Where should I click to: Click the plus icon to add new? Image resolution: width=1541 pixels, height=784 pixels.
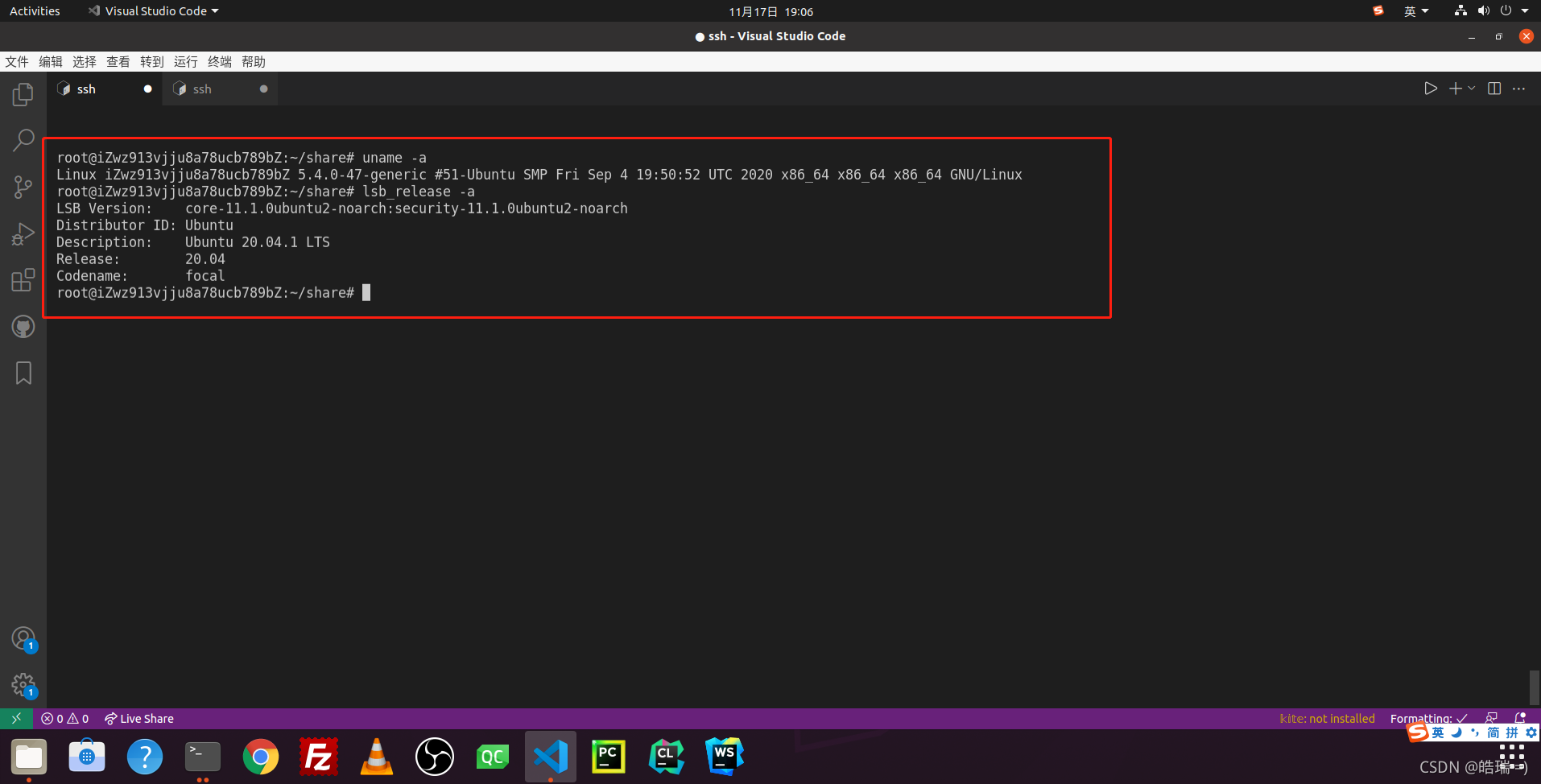click(x=1456, y=89)
